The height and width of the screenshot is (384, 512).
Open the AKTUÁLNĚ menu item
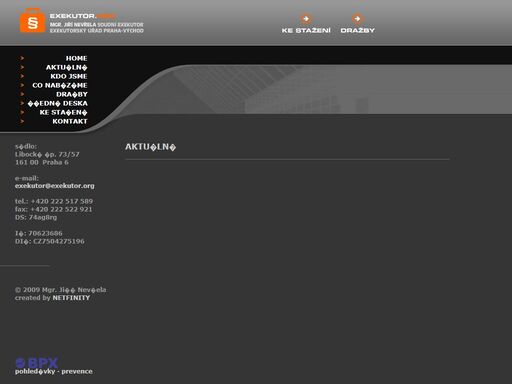(67, 67)
